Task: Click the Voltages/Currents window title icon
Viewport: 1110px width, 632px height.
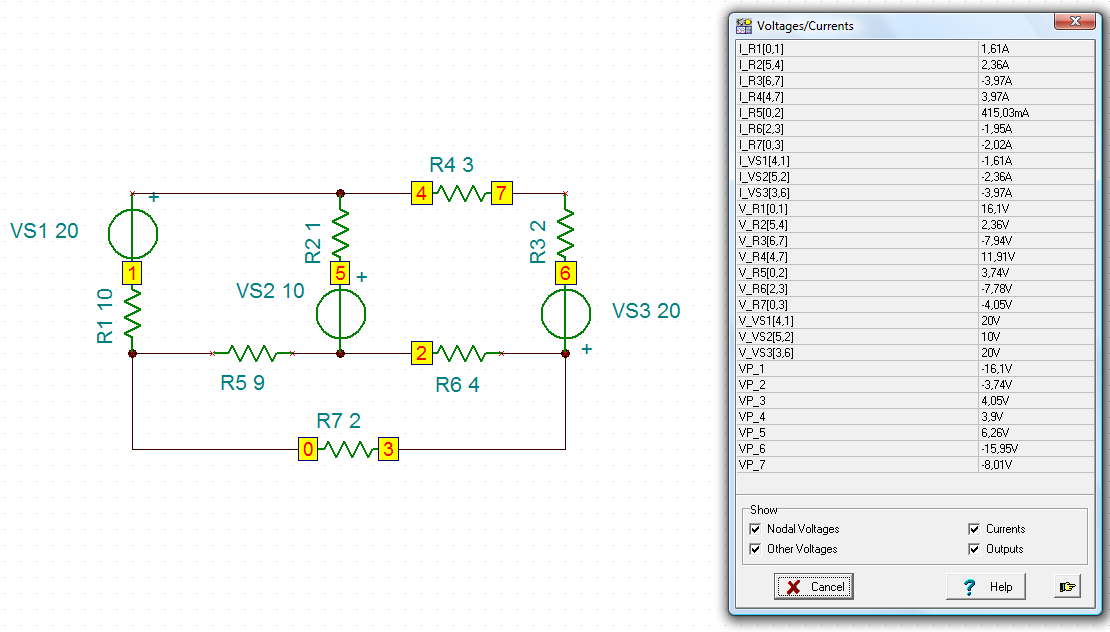Action: 743,26
